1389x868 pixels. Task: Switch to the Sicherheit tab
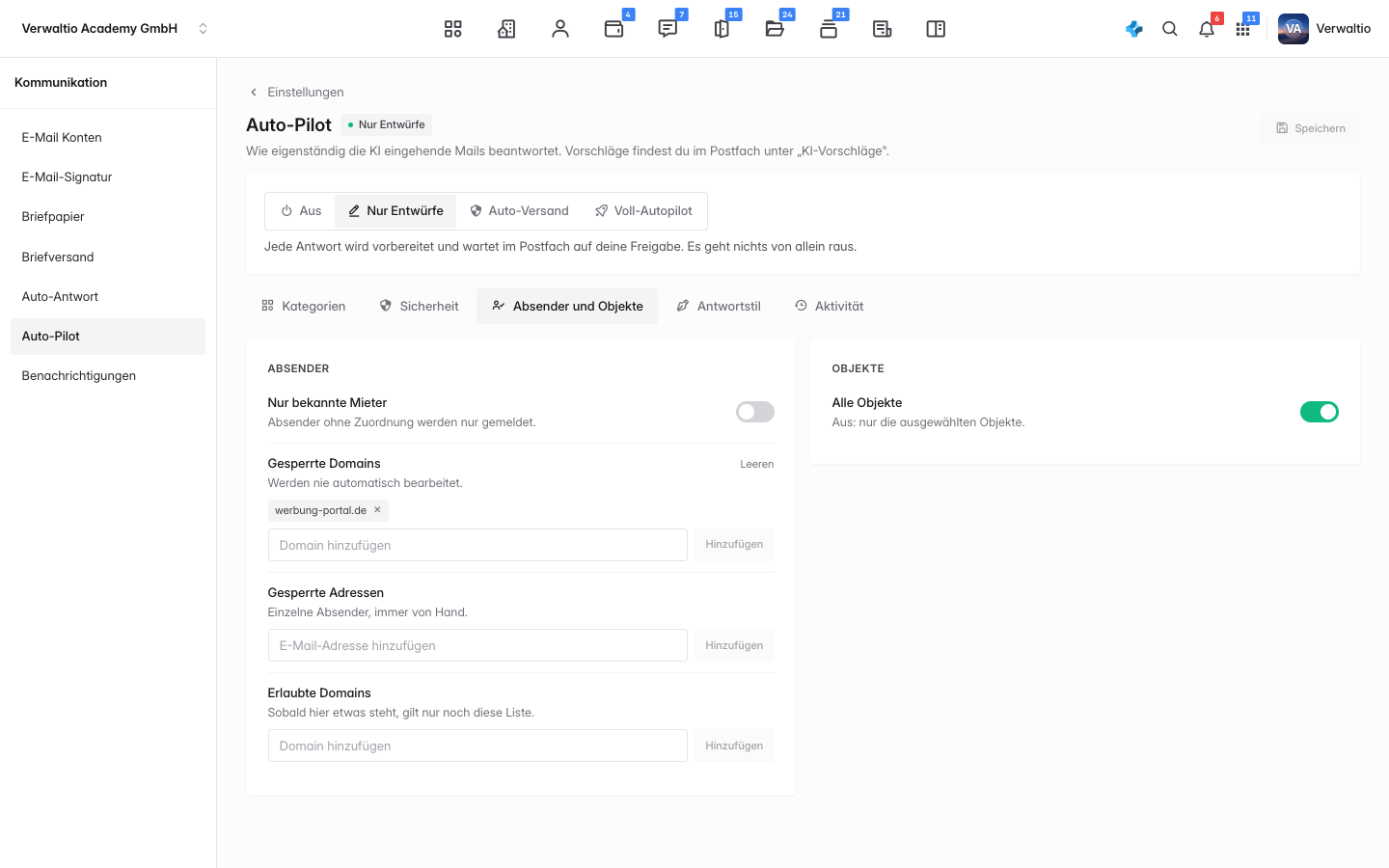419,307
